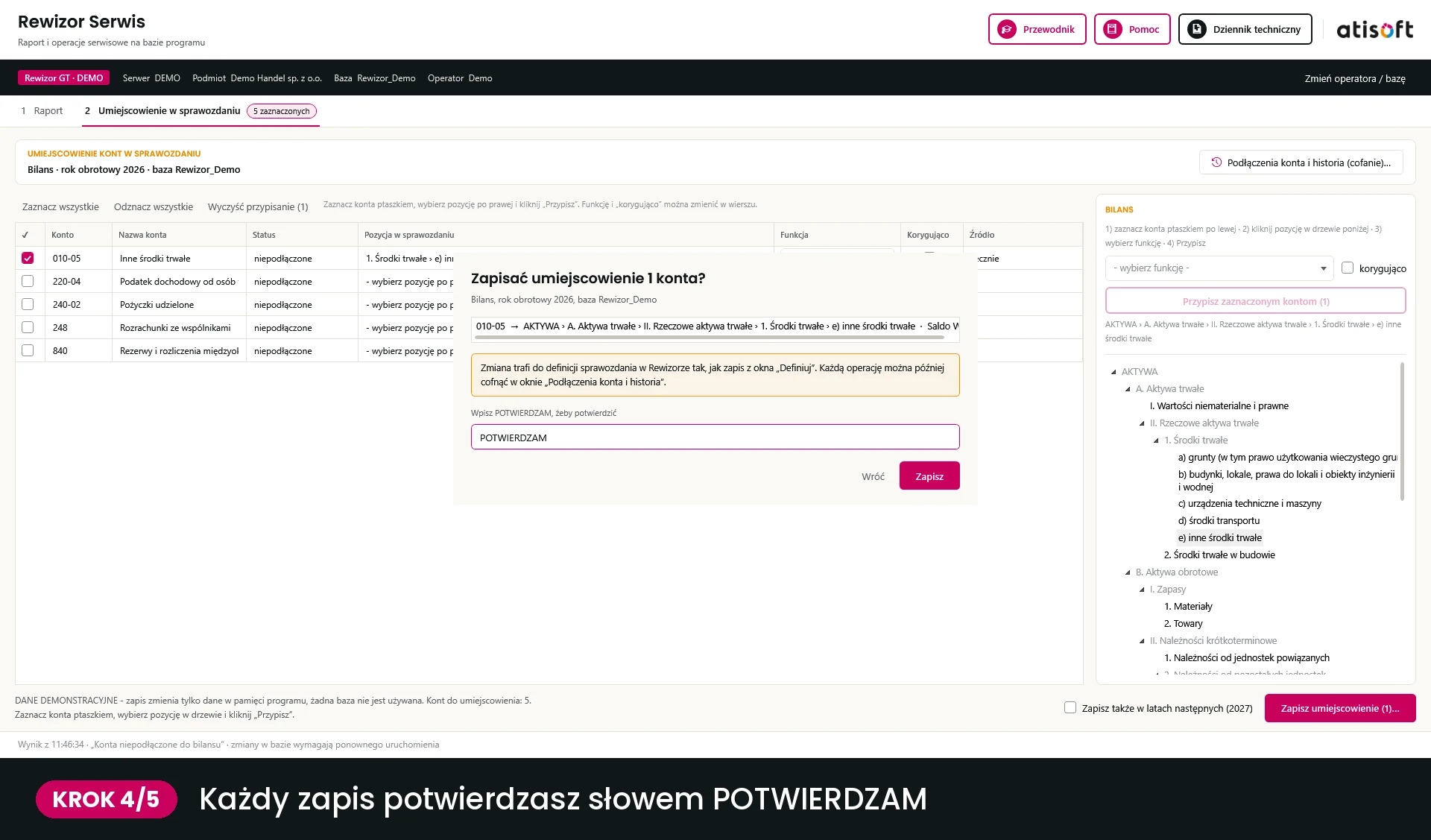This screenshot has height=840, width=1431.
Task: Collapse II. Rzeczowe aktywa trwałe node
Action: tap(1142, 423)
